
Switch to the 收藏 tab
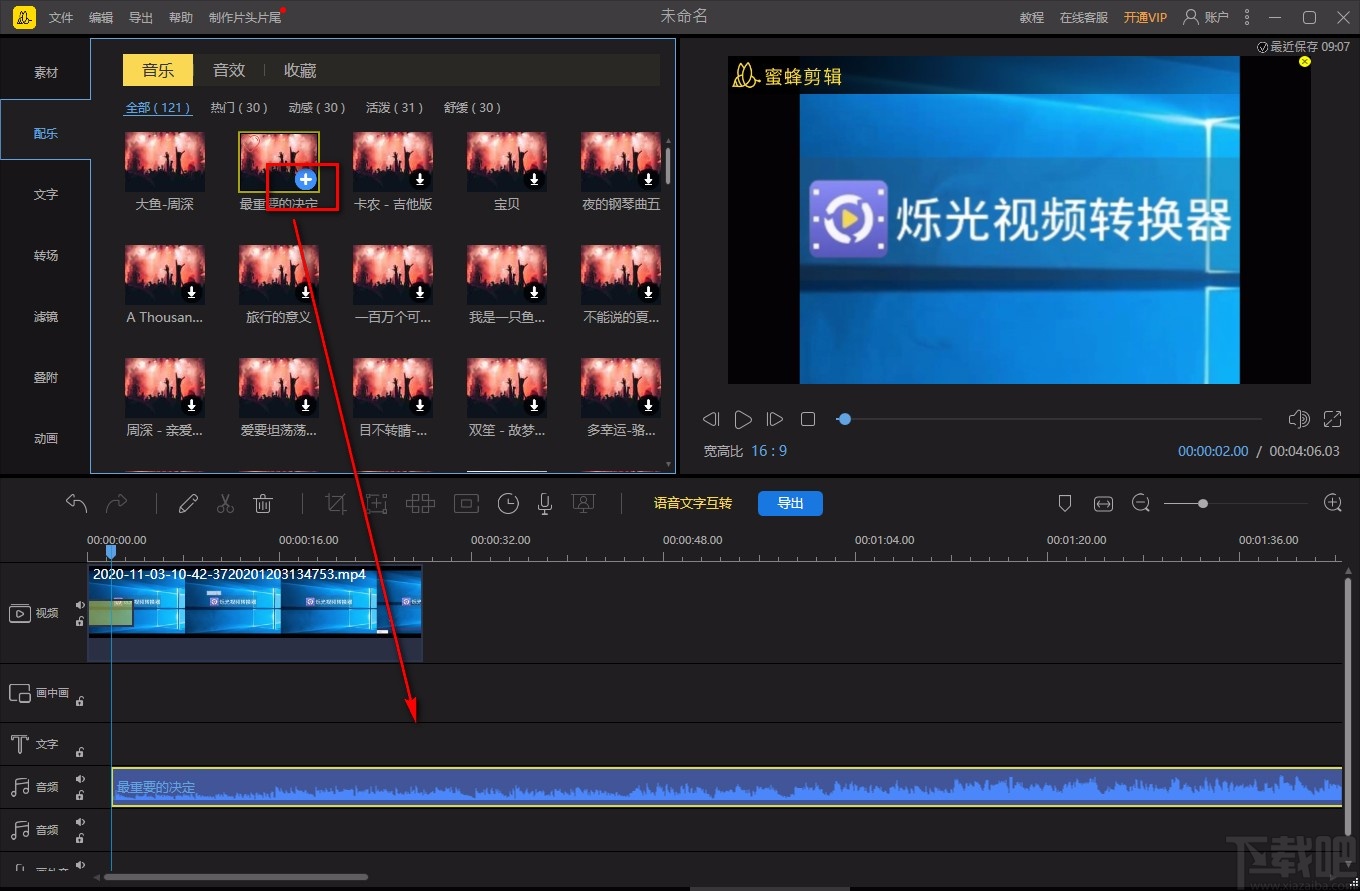pyautogui.click(x=300, y=70)
